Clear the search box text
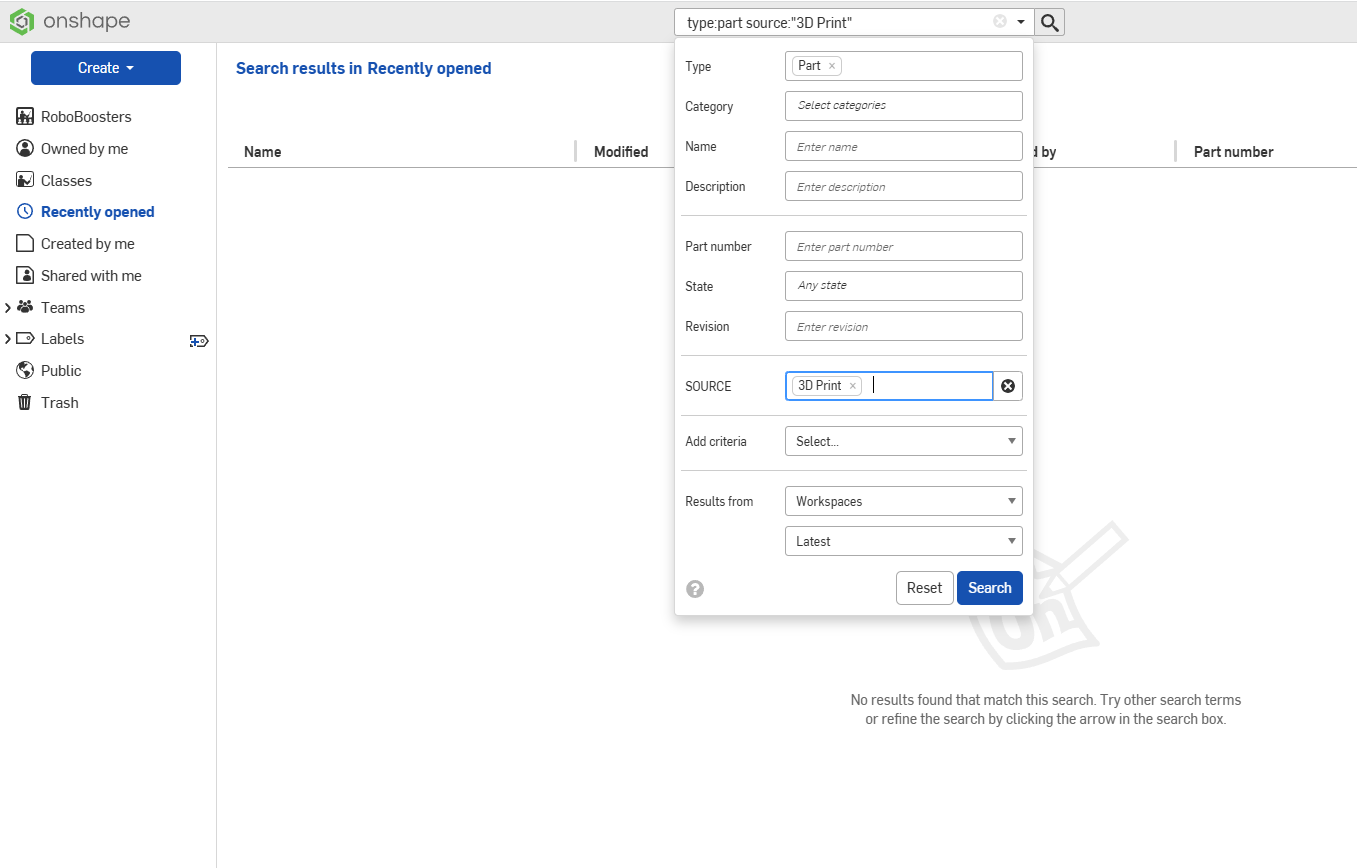The width and height of the screenshot is (1357, 868). pos(1000,22)
